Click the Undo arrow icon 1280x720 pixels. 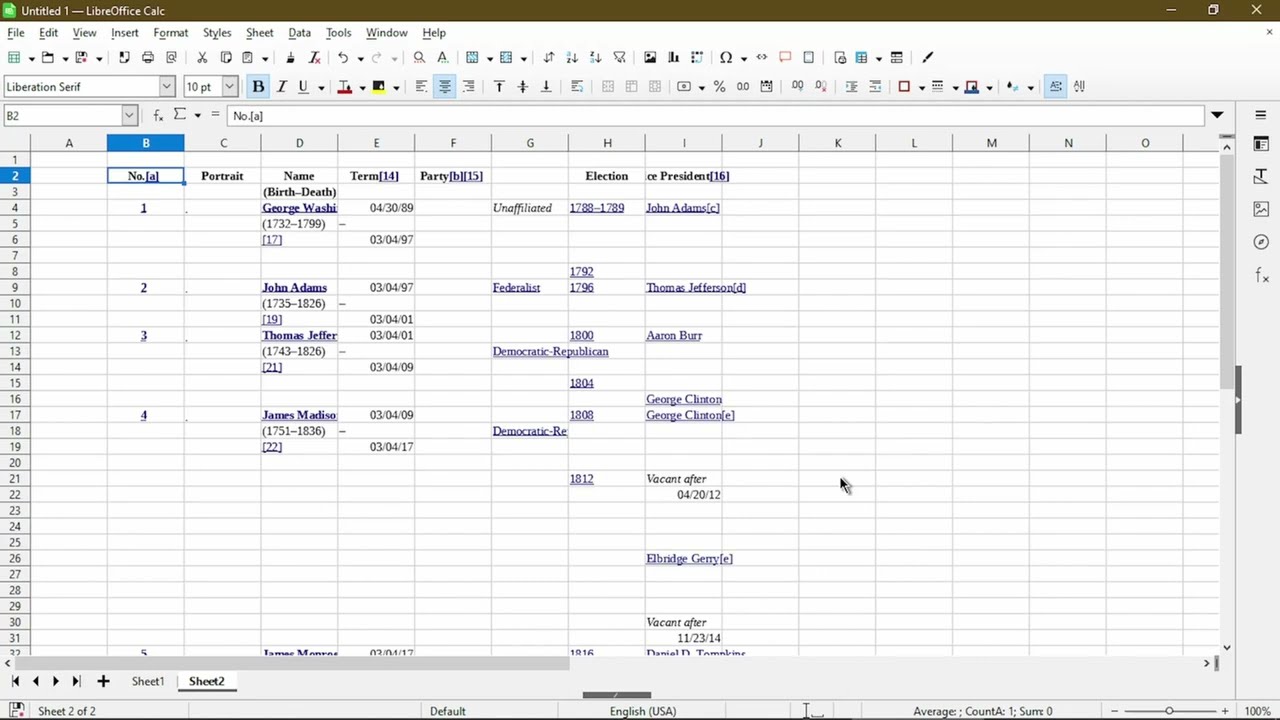[343, 57]
